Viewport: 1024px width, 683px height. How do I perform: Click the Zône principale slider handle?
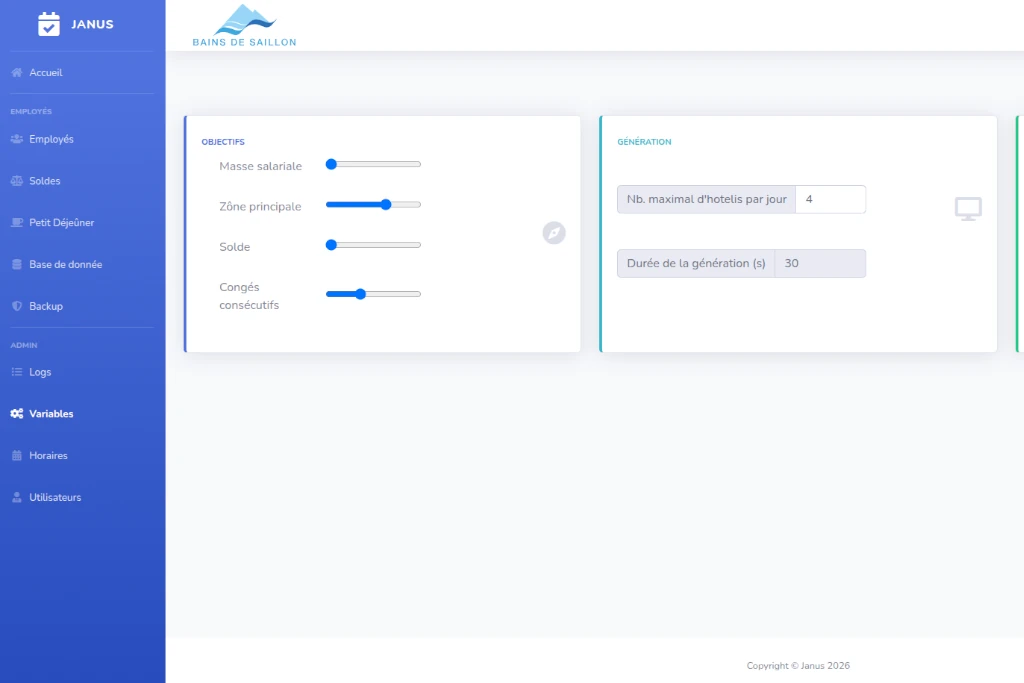(x=386, y=205)
